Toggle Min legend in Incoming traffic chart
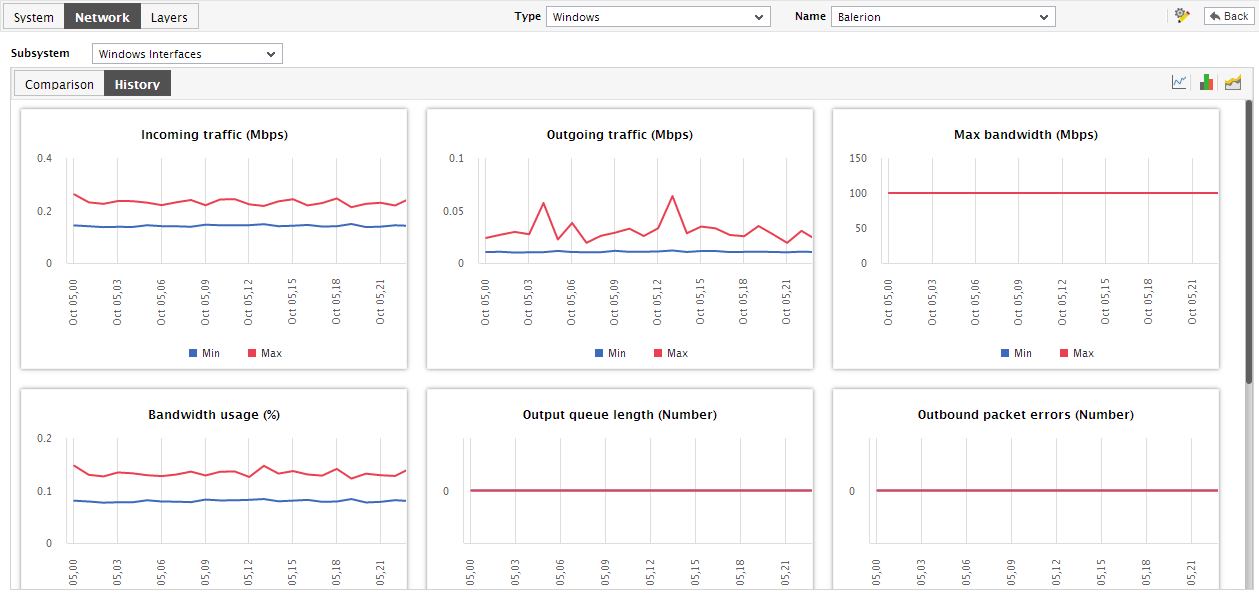The width and height of the screenshot is (1259, 594). coord(205,353)
